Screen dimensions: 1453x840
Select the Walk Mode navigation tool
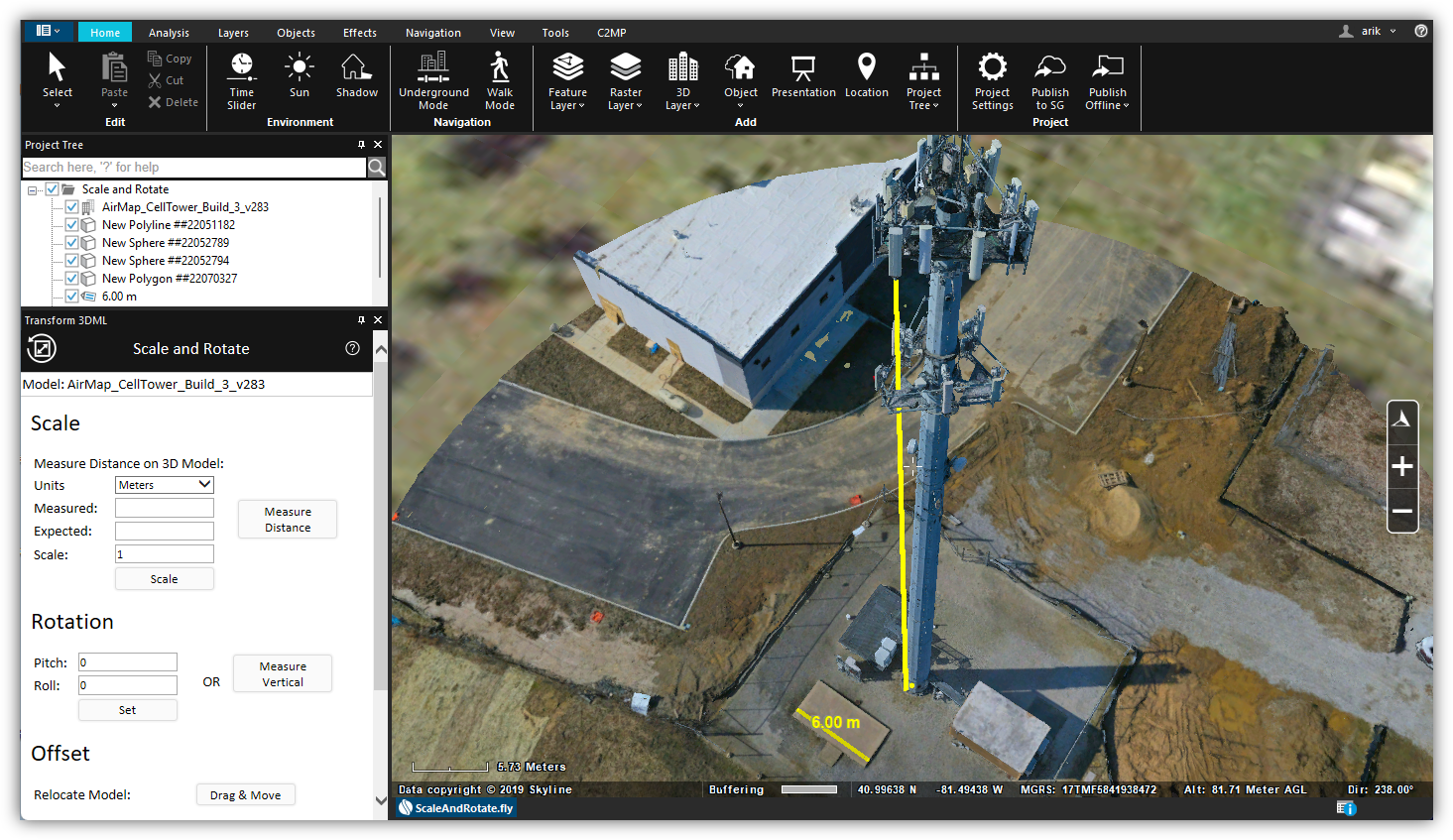(x=499, y=81)
